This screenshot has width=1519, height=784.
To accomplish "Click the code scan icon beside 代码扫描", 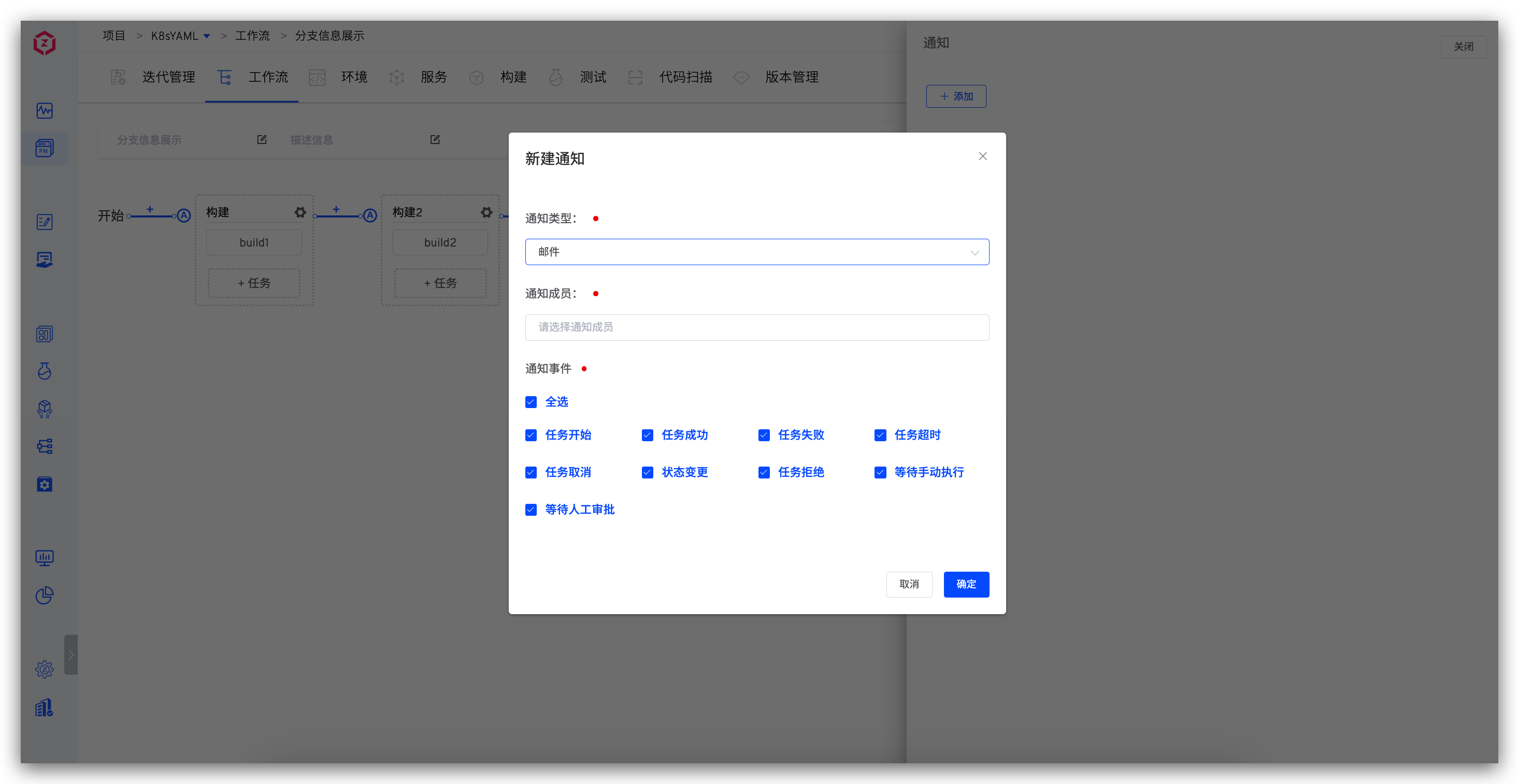I will point(636,77).
